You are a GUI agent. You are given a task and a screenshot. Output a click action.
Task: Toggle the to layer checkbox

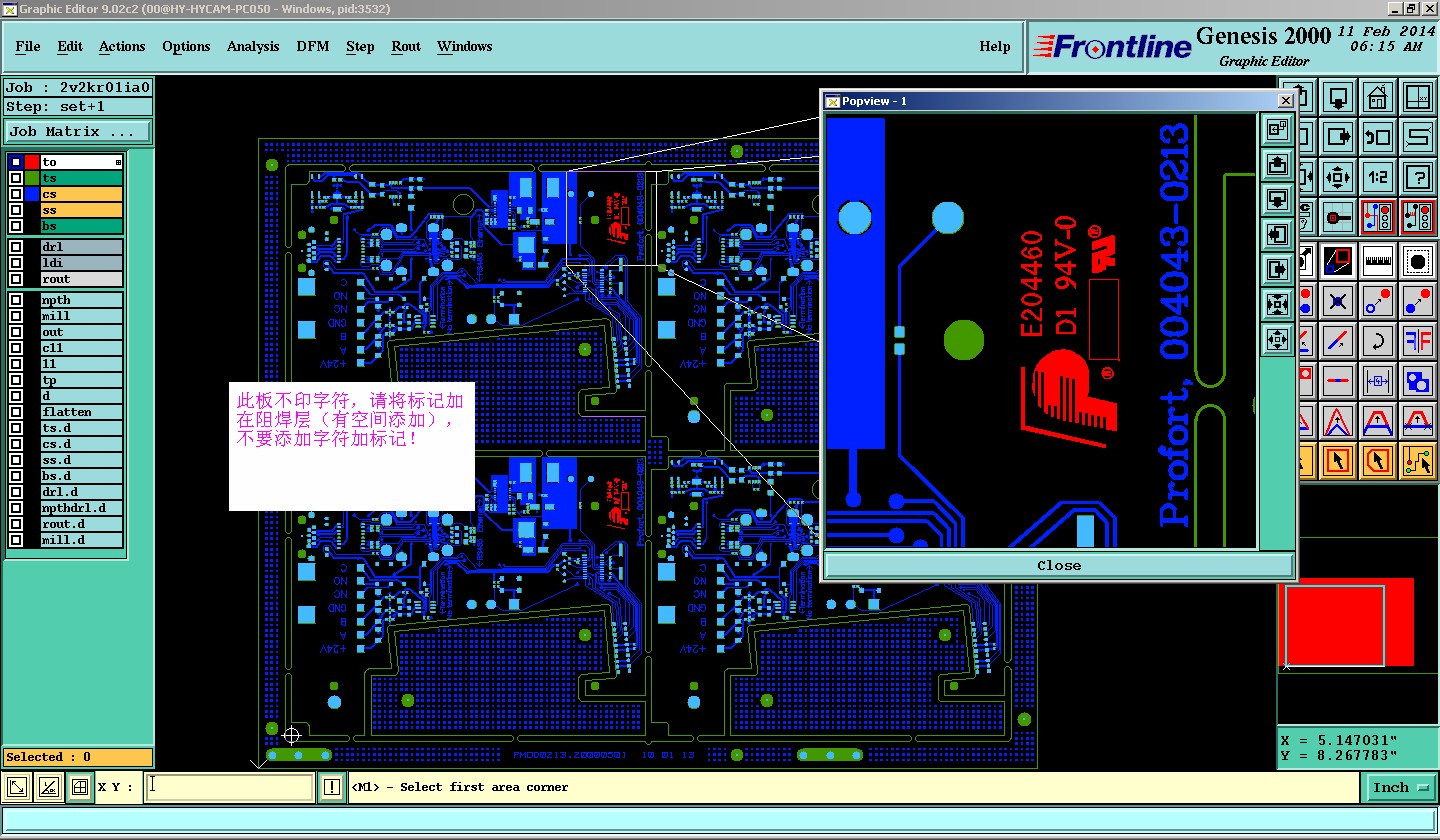coord(16,162)
